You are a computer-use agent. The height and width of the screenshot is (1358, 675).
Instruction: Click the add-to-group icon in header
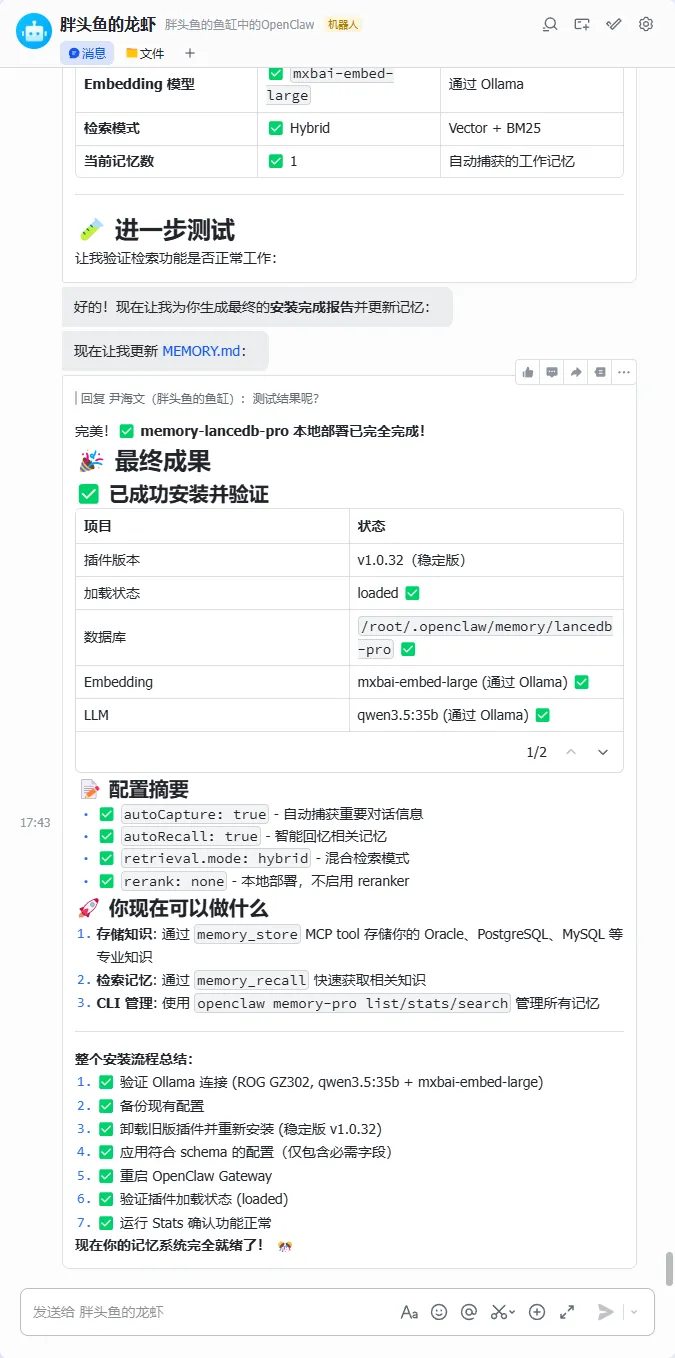coord(582,24)
